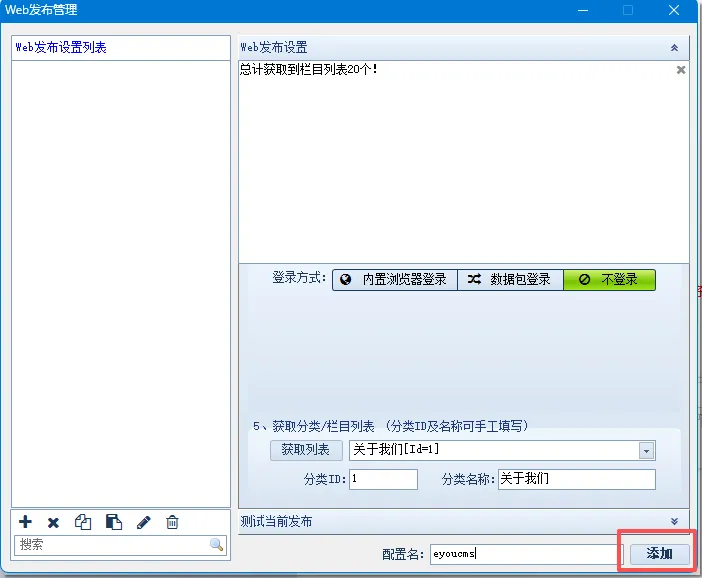Open the category list dropdown arrow
The width and height of the screenshot is (702, 578).
[646, 451]
